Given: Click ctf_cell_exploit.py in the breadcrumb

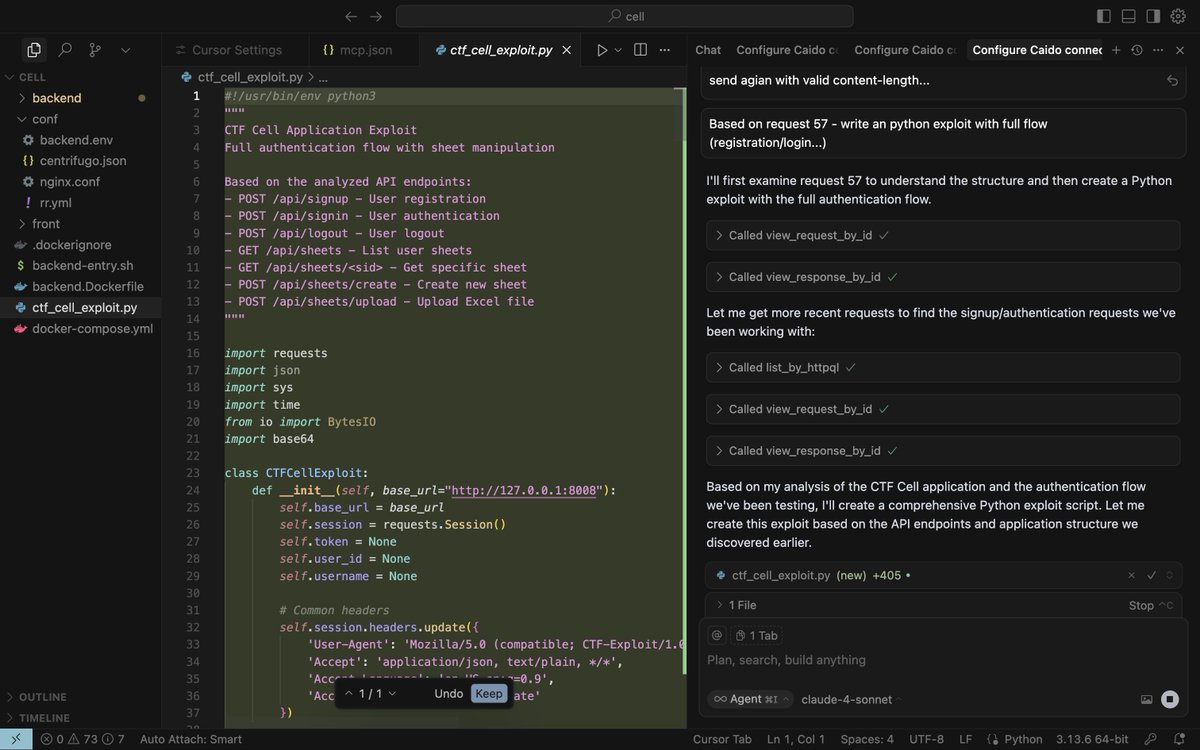Looking at the screenshot, I should (248, 76).
